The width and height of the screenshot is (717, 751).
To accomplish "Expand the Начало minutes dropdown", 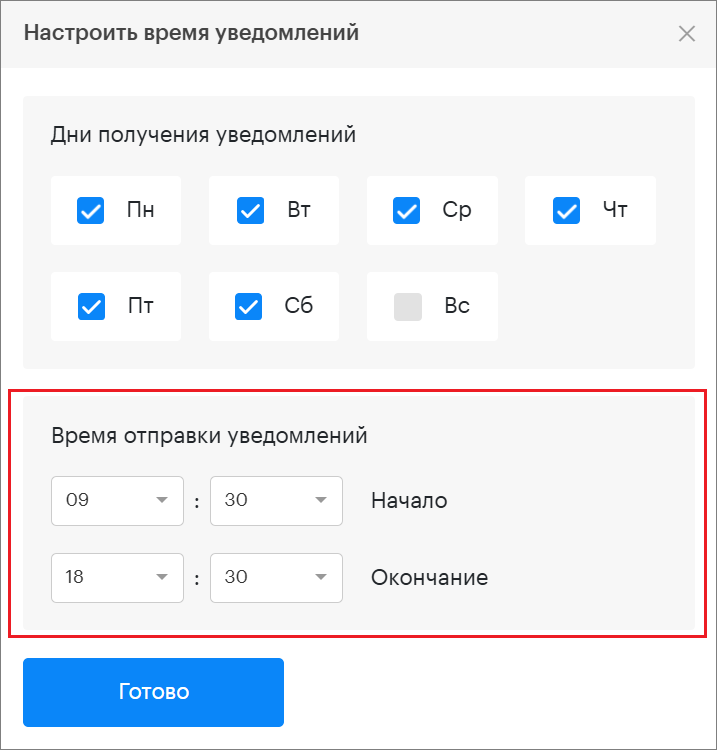I will (276, 501).
